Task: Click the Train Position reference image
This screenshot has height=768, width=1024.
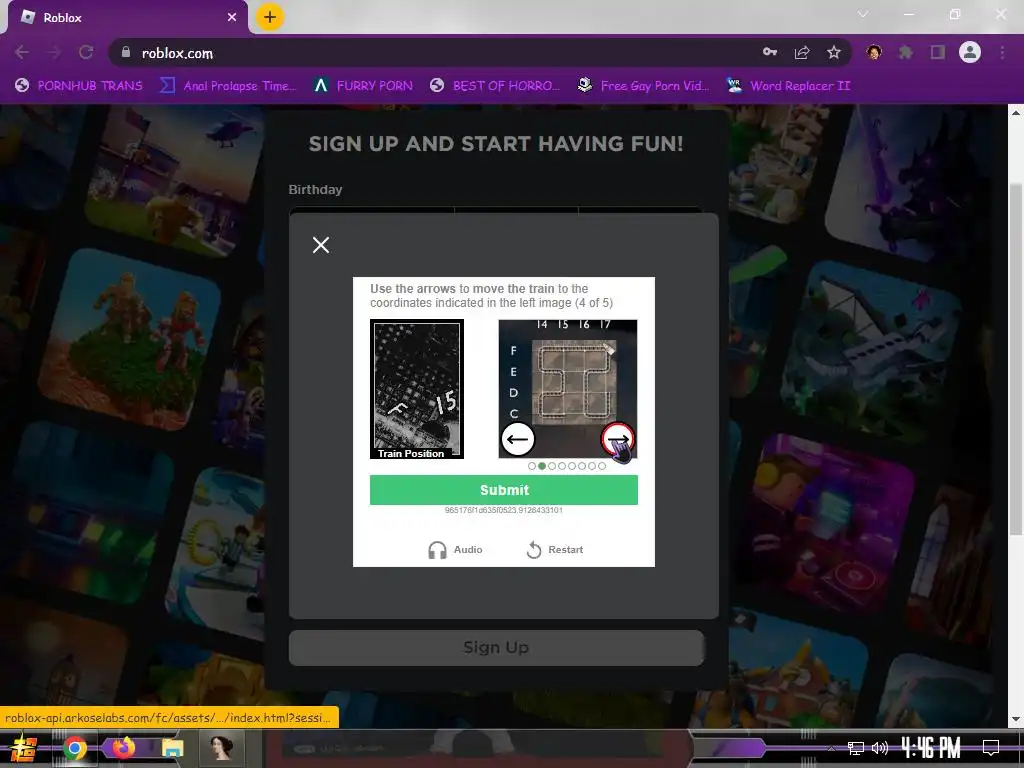Action: 417,389
